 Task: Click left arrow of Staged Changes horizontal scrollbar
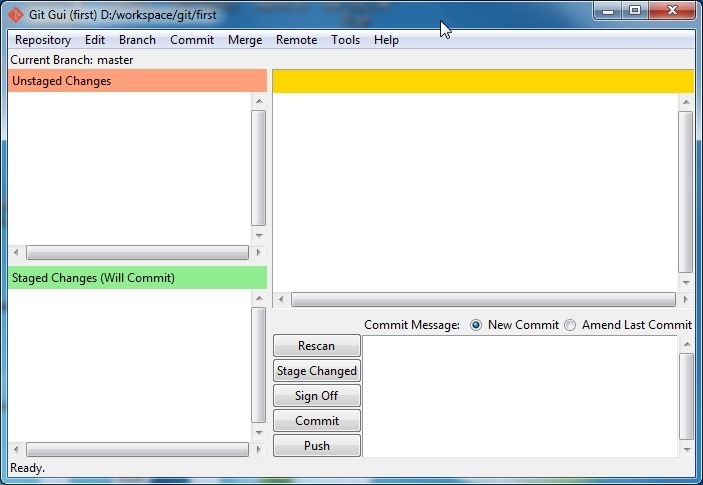16,449
